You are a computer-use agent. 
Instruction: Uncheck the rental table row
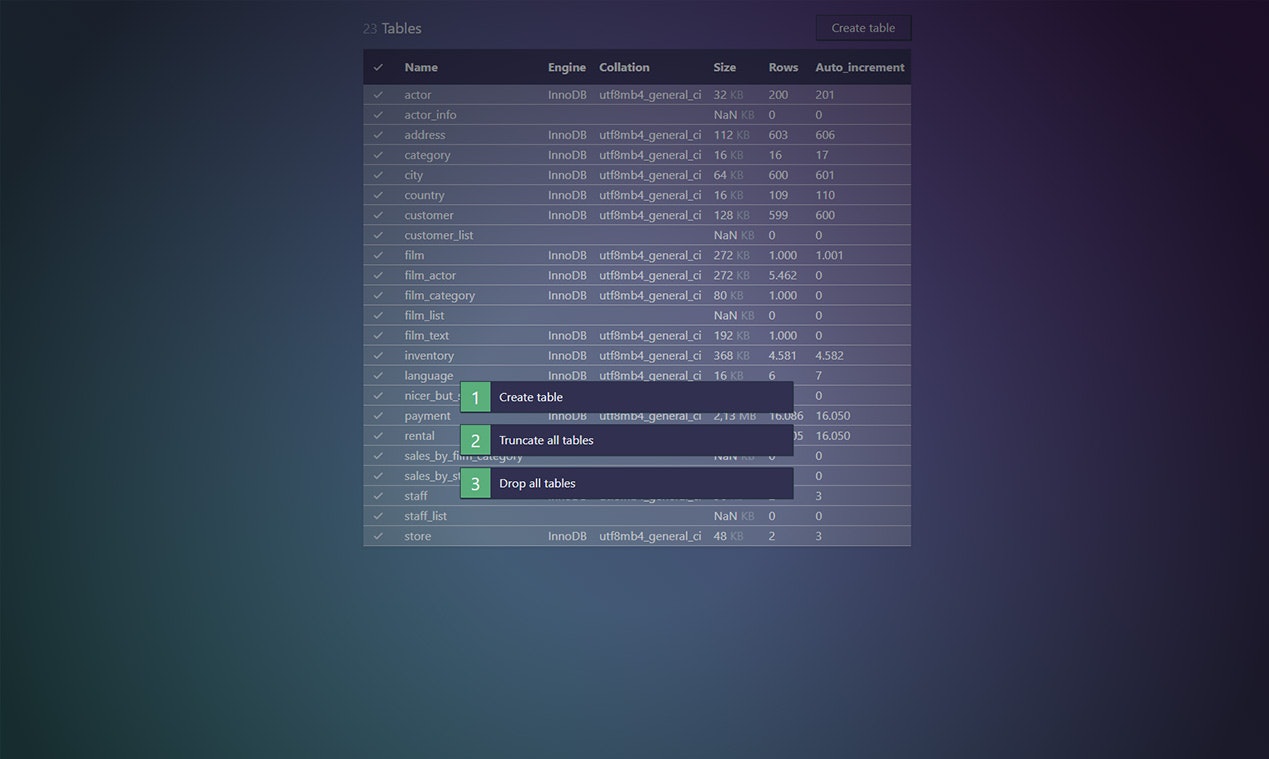[378, 435]
